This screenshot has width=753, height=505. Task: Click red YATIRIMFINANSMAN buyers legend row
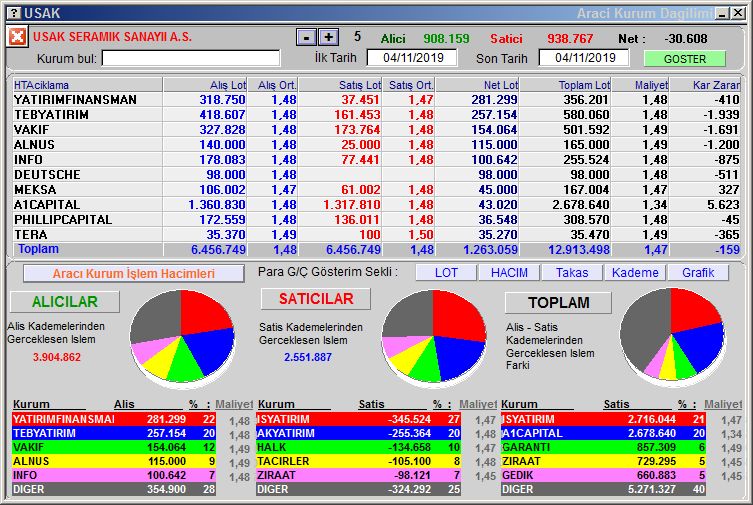pyautogui.click(x=114, y=419)
